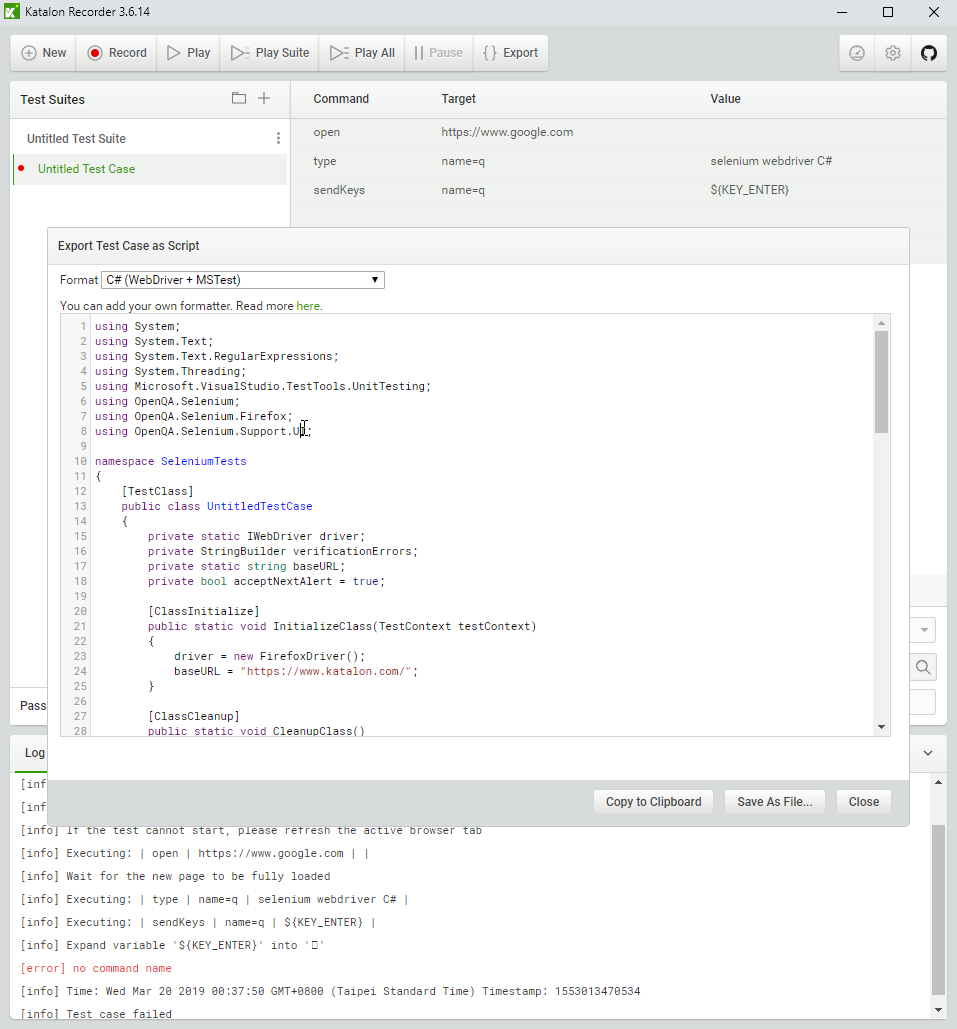Select the open command row
This screenshot has height=1029, width=957.
click(618, 133)
